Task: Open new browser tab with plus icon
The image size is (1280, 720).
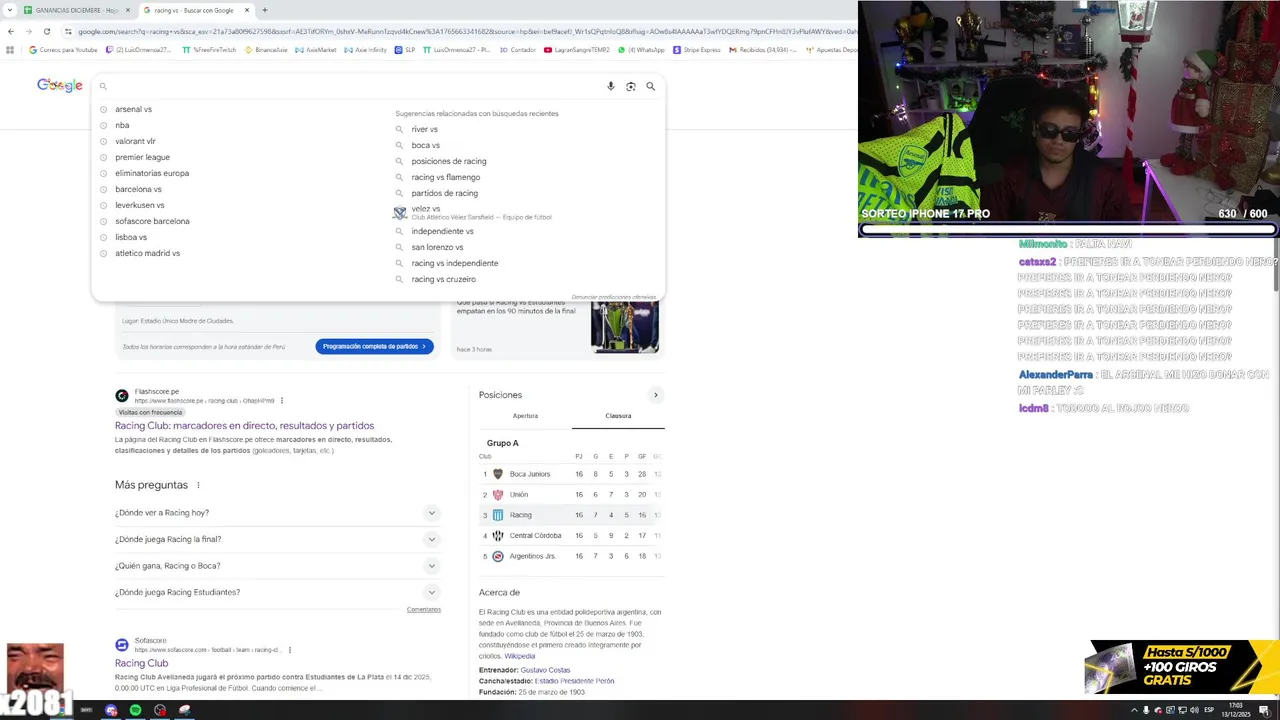Action: click(265, 10)
